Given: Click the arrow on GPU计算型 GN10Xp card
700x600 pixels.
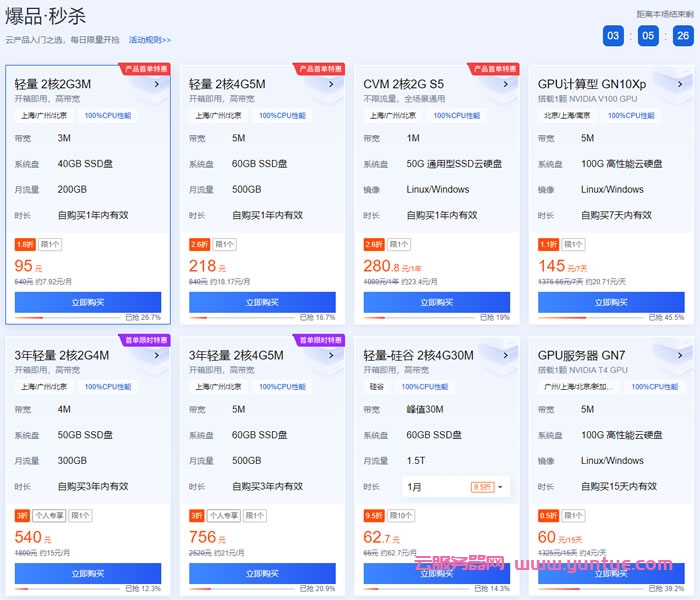Looking at the screenshot, I should click(x=680, y=85).
